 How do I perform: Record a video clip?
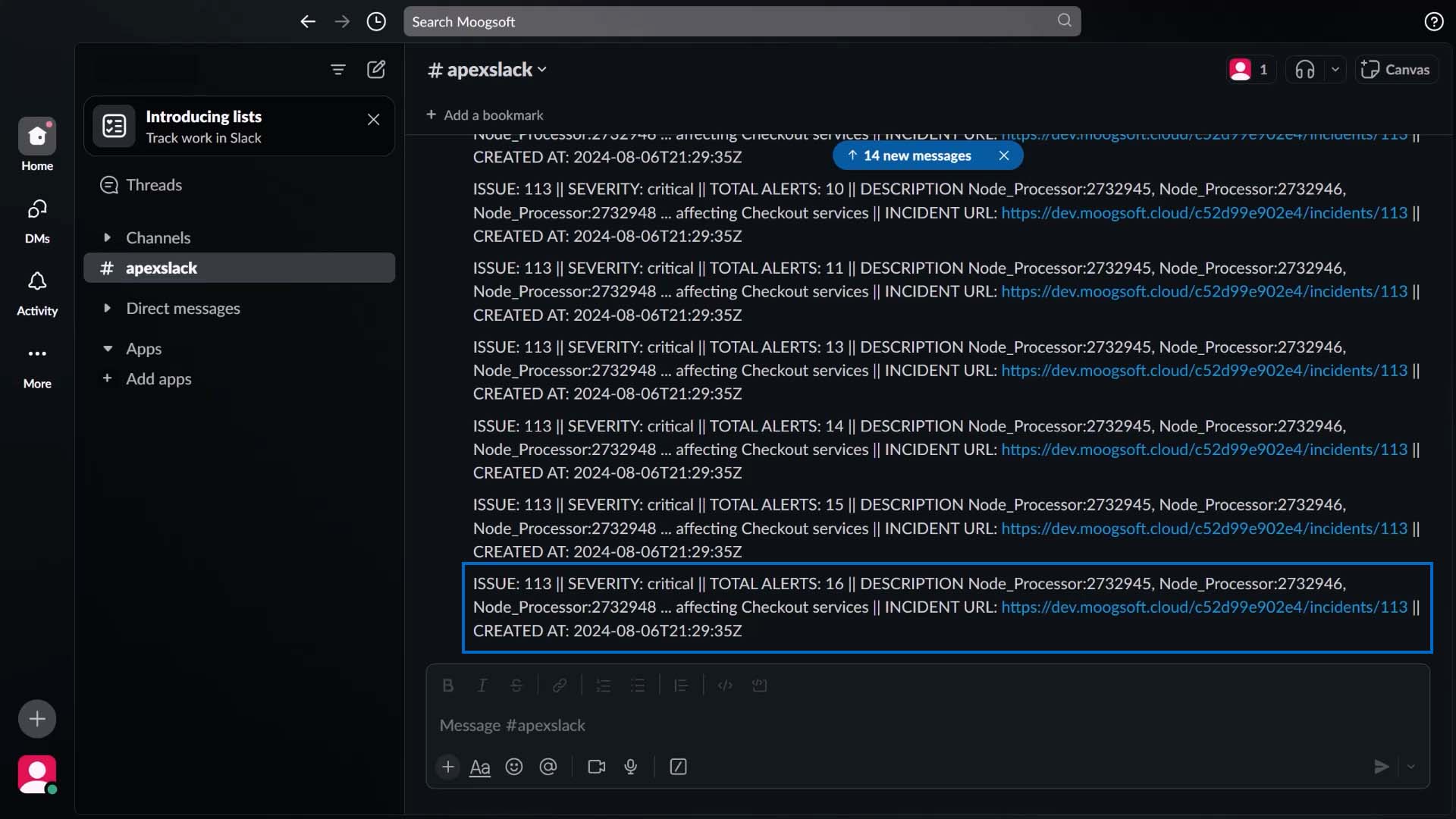[597, 767]
